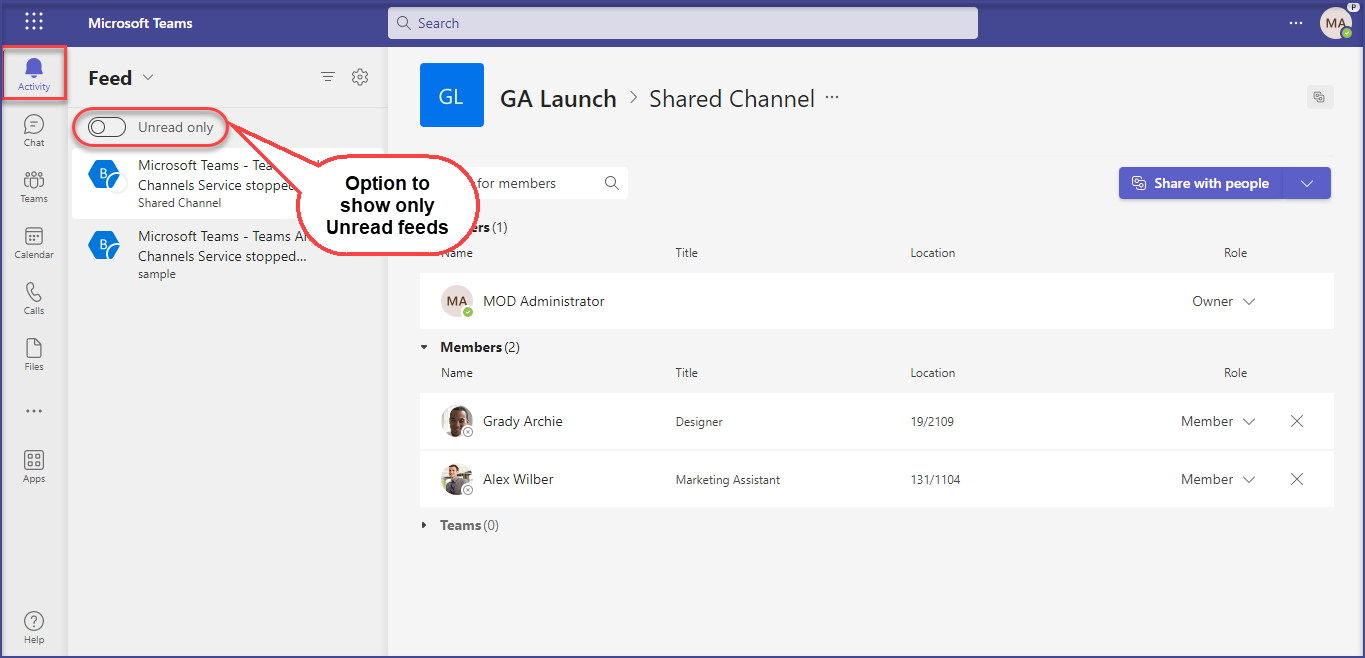Viewport: 1365px width, 658px height.
Task: Collapse the Members section
Action: click(x=425, y=348)
